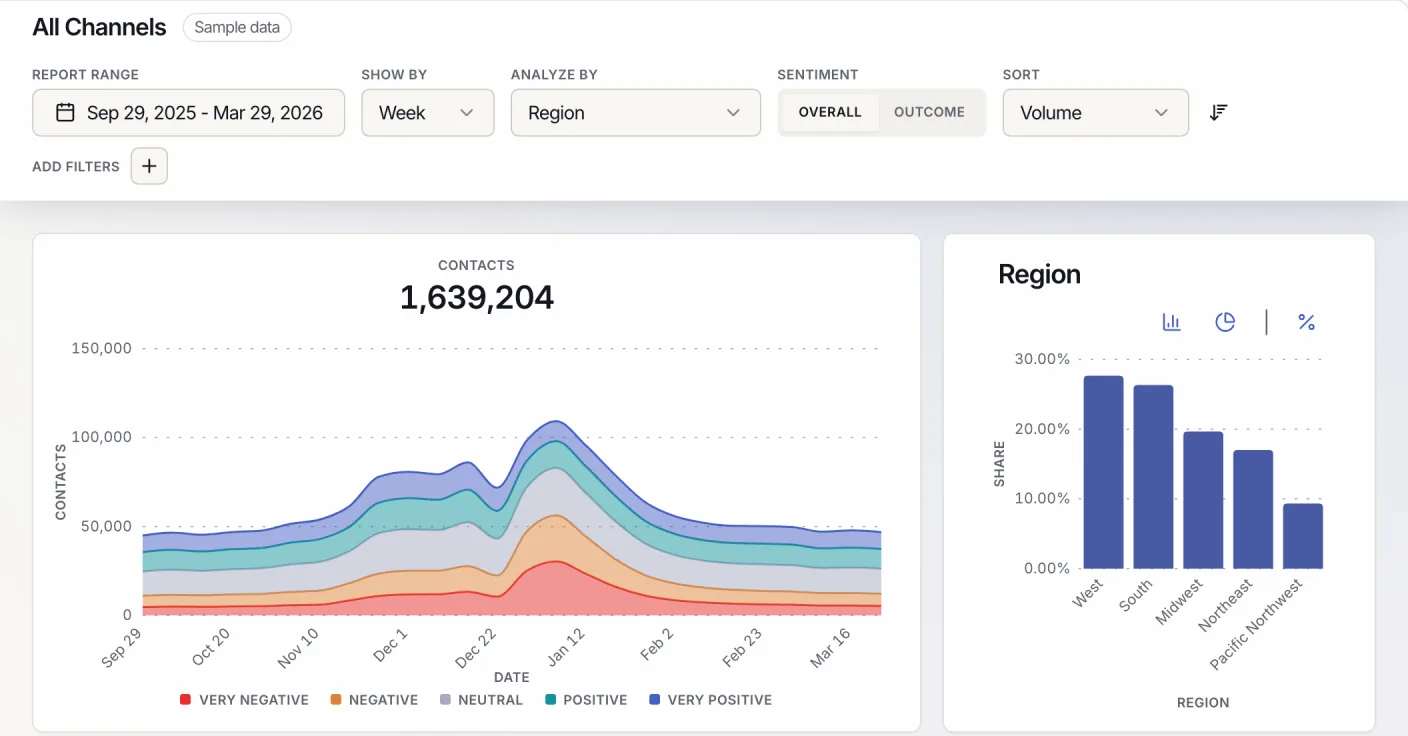Click the Sample data badge
1408x736 pixels.
[x=237, y=27]
